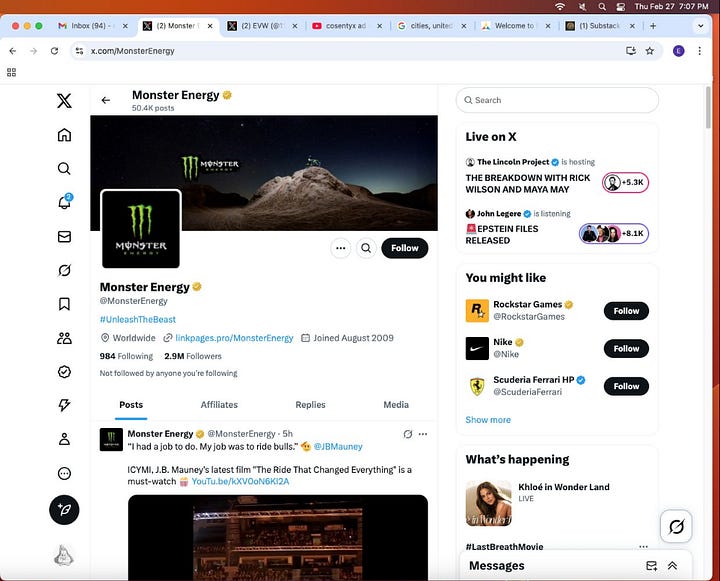Open linkpages.pro/MonsterEnergy link
Screen dimensions: 720x581
tap(234, 338)
